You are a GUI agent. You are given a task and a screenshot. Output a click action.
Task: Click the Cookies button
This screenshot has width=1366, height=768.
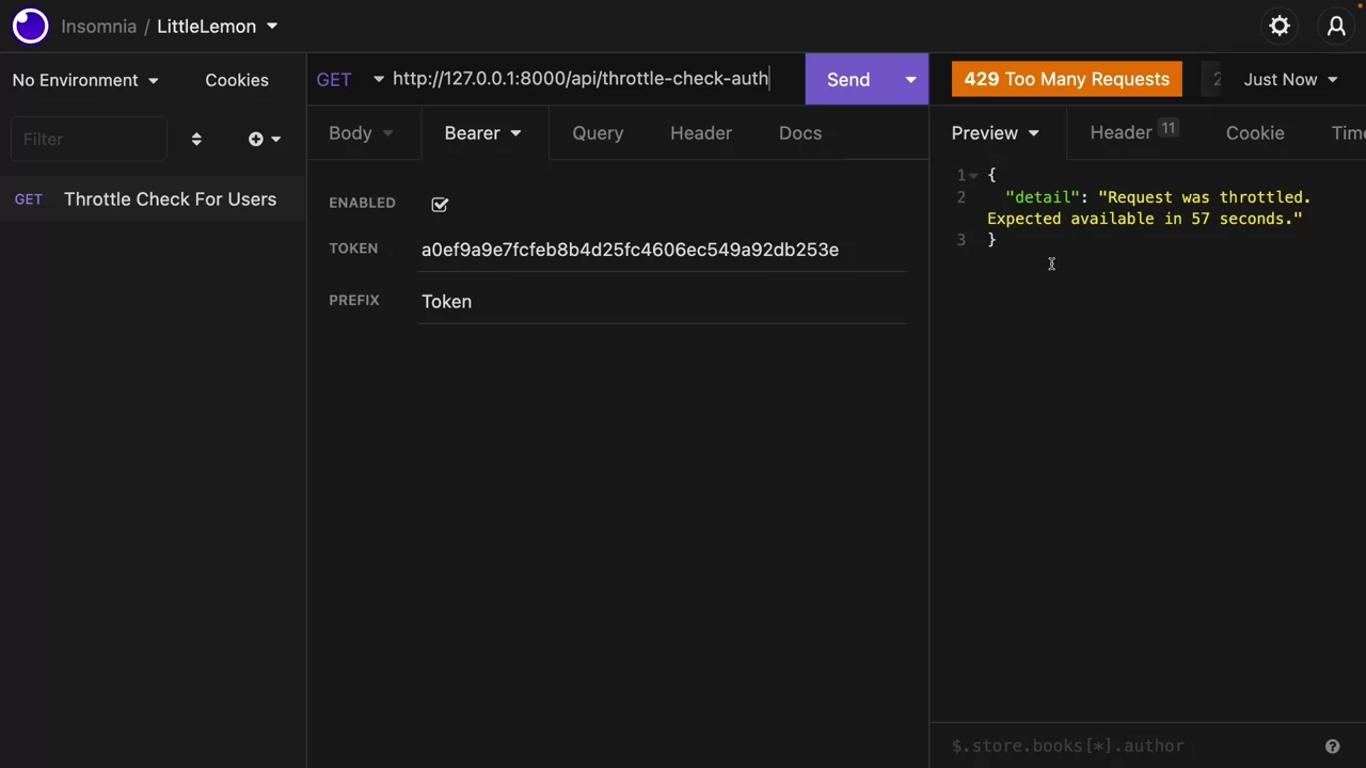(236, 80)
